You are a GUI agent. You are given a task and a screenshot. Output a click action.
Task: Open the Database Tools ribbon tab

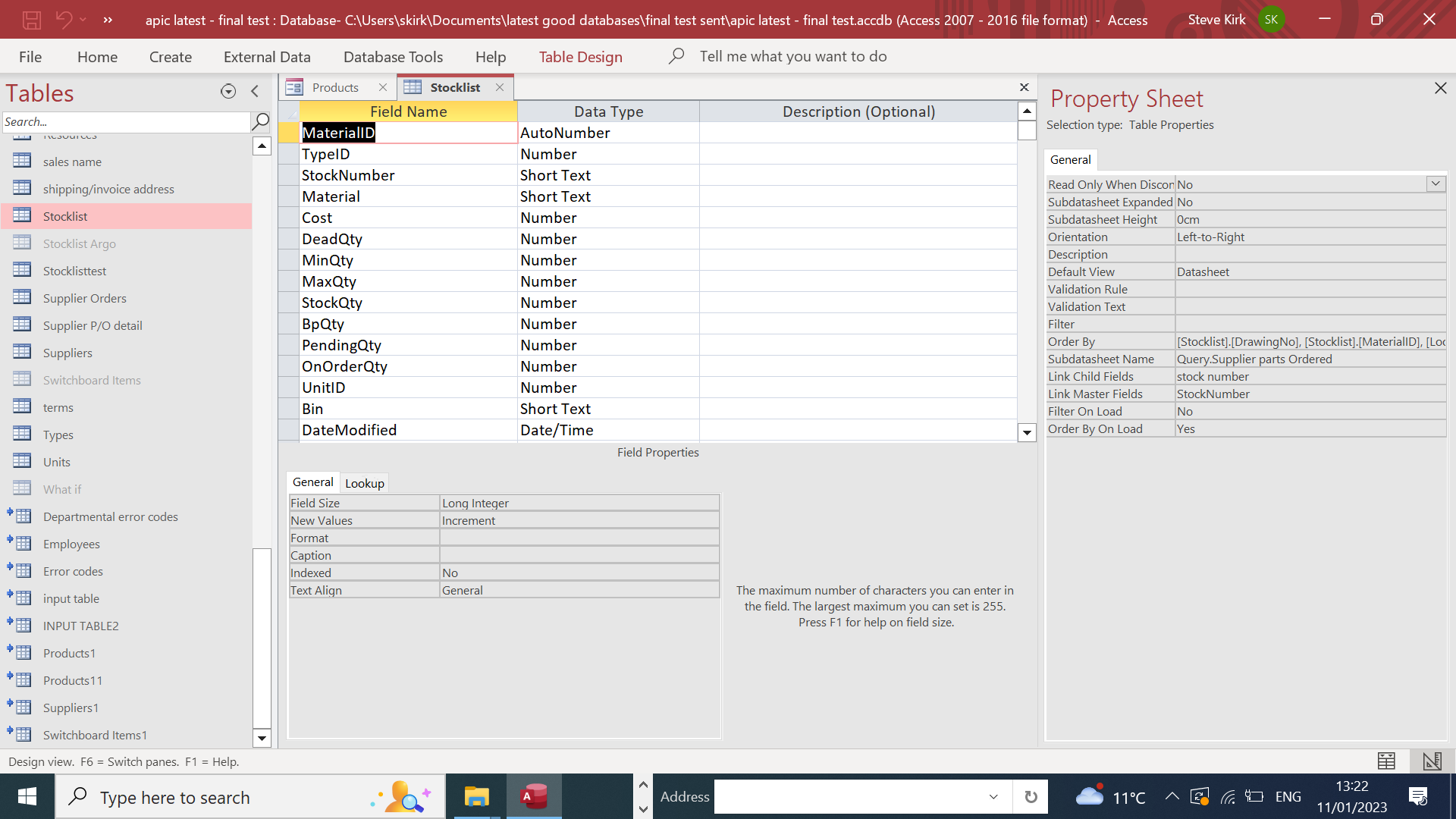coord(393,57)
